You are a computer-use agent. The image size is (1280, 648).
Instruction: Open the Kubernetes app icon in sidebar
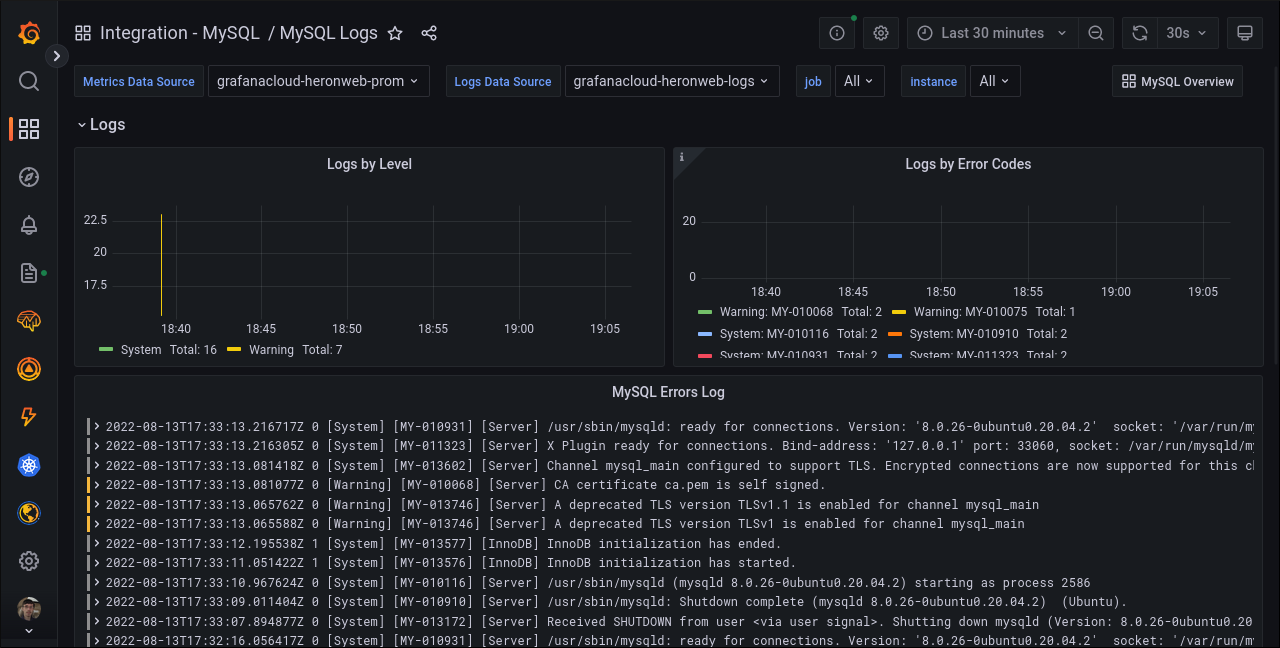pos(29,465)
